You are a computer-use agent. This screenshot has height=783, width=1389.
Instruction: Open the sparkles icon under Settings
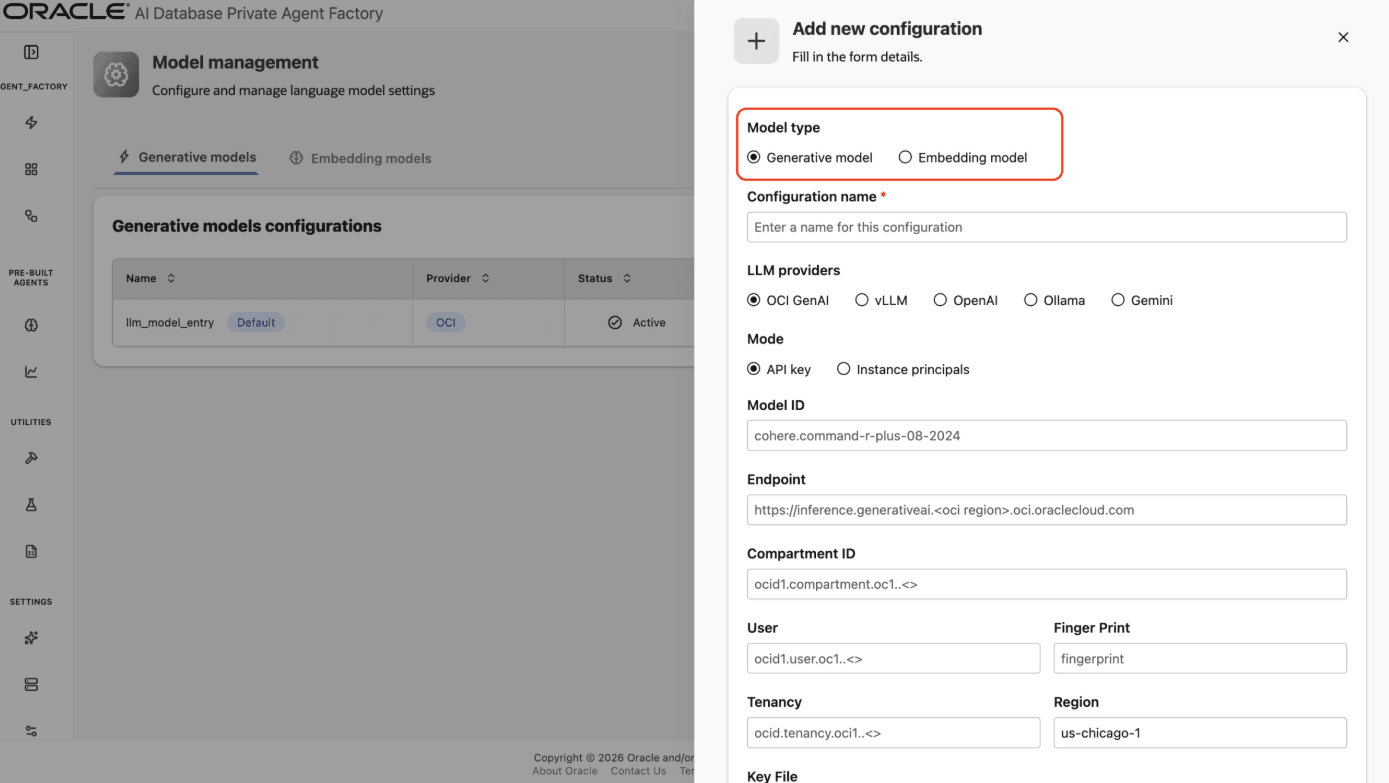pyautogui.click(x=31, y=638)
